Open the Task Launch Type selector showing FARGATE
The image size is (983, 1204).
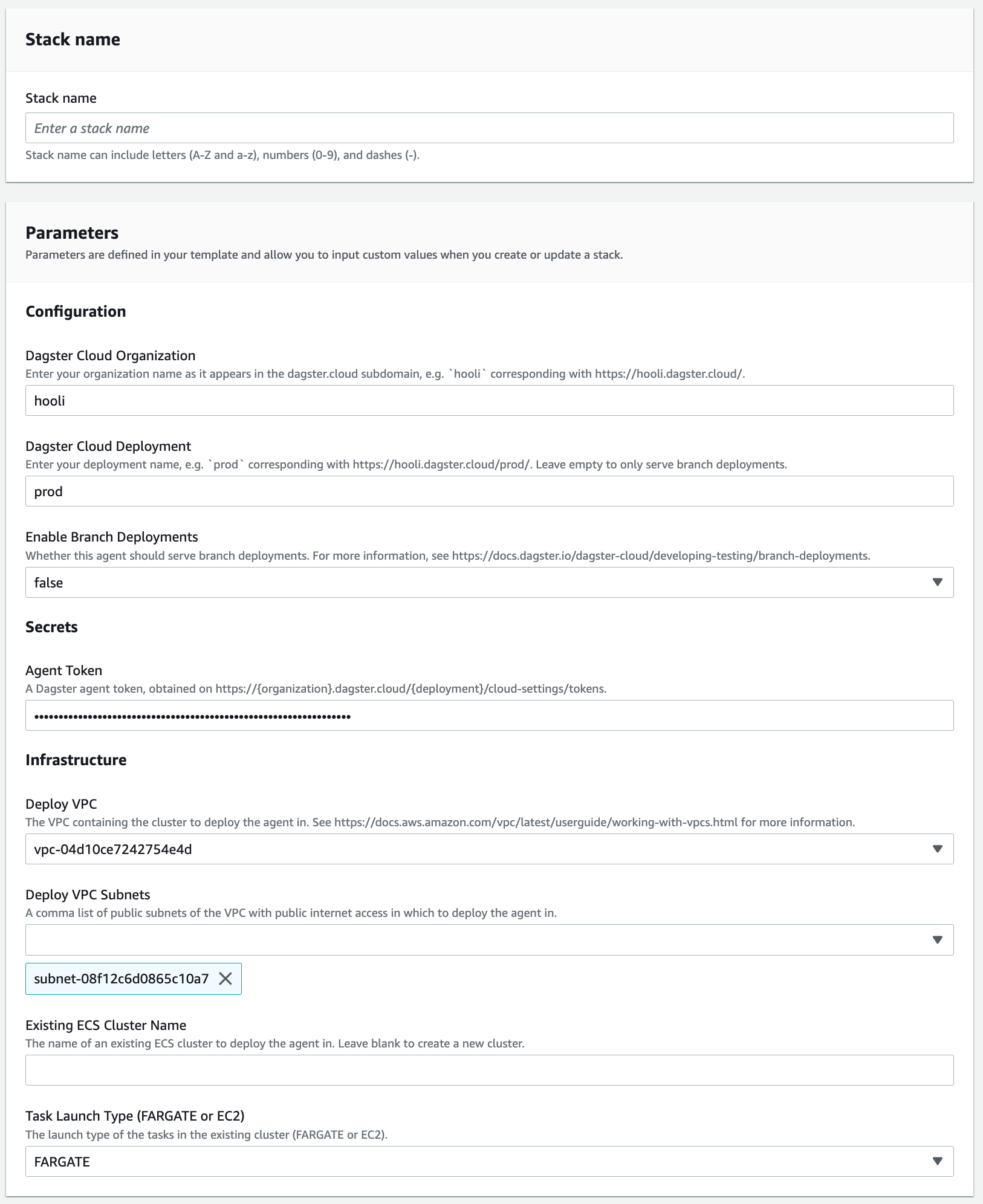pos(423,1160)
